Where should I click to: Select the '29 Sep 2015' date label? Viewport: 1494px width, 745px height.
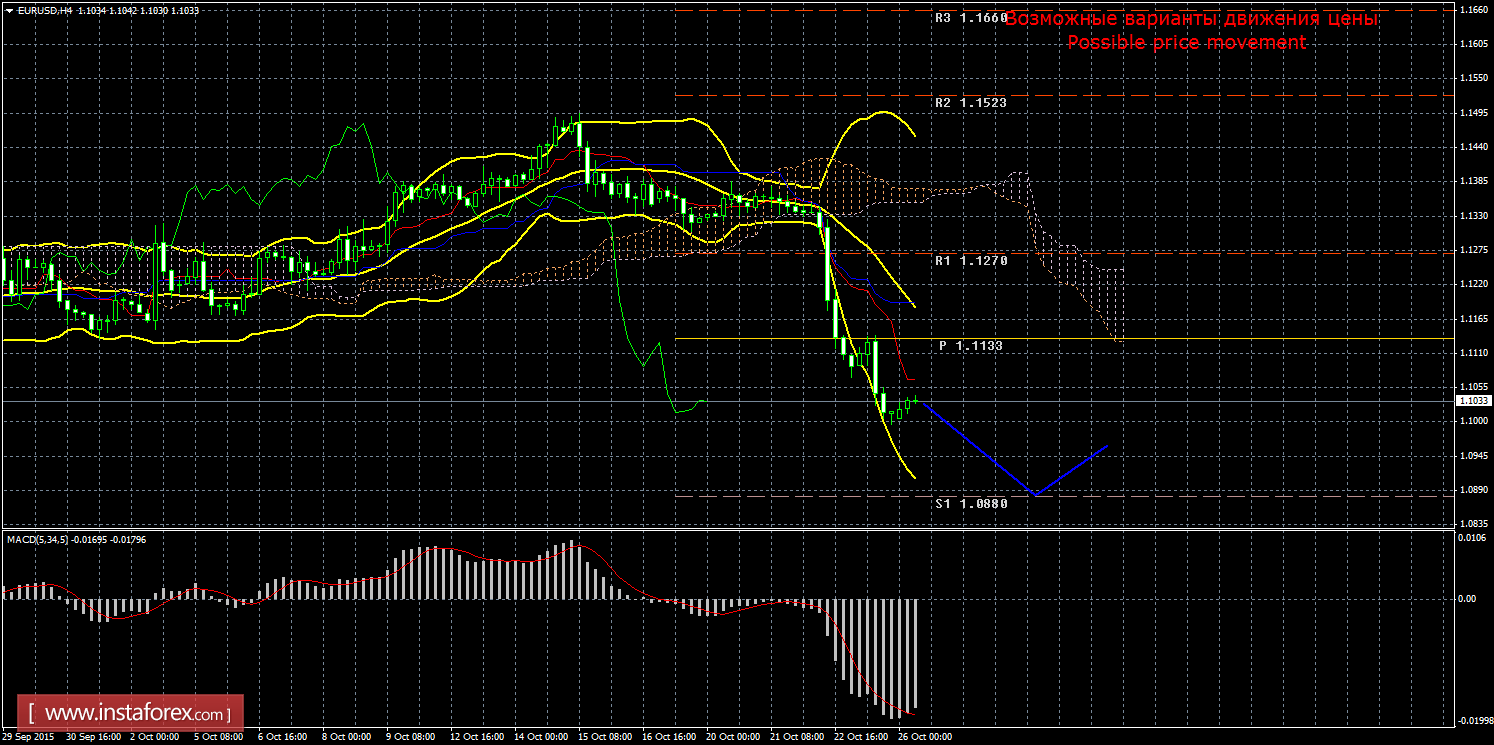28,737
